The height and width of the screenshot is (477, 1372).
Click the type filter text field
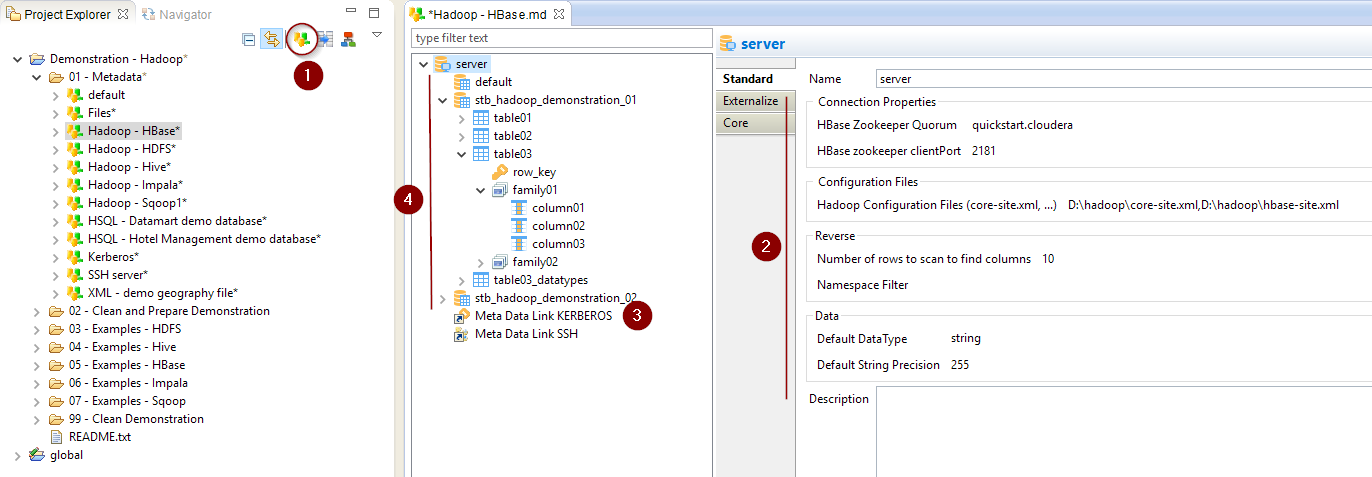tap(560, 38)
